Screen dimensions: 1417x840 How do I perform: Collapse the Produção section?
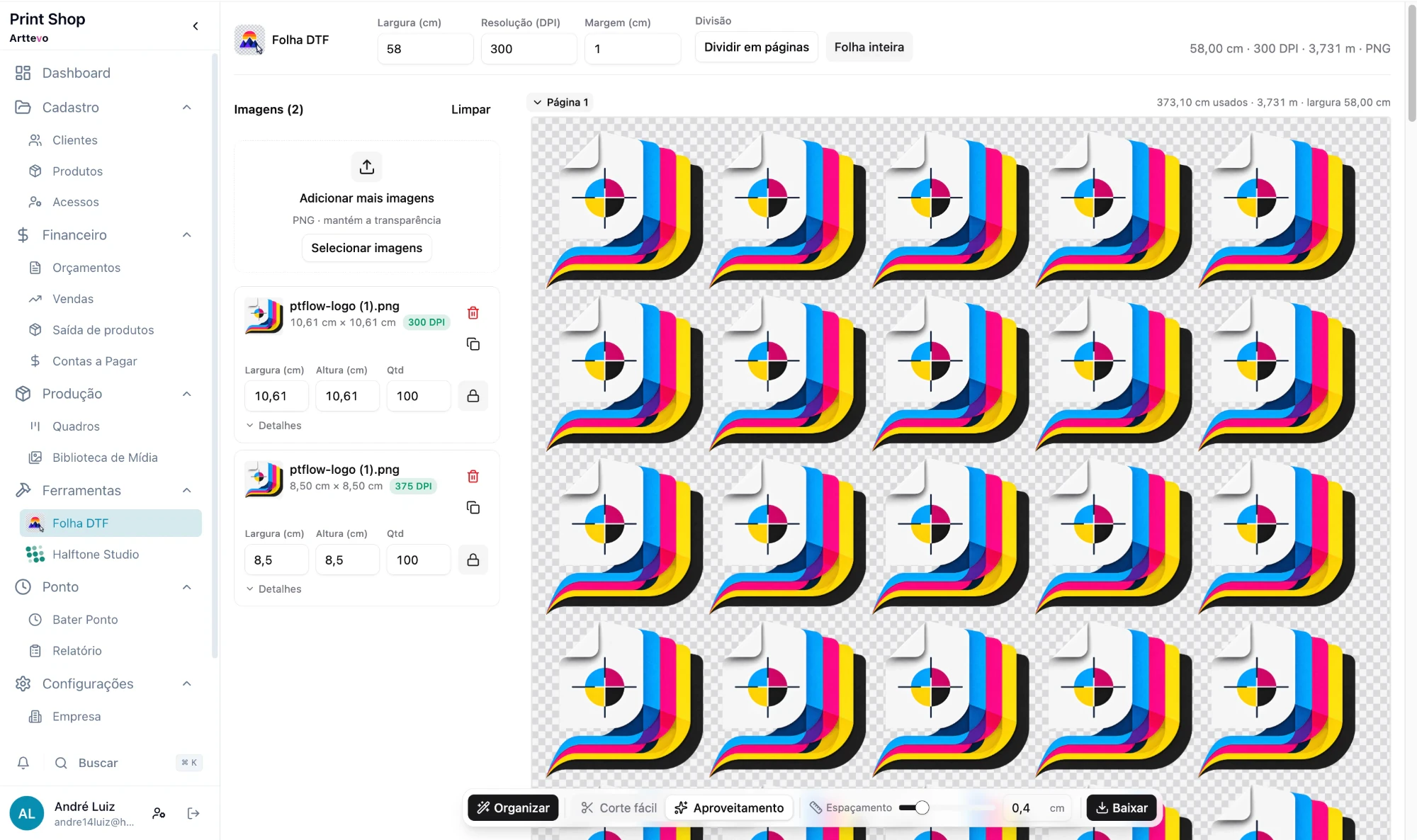pos(187,394)
